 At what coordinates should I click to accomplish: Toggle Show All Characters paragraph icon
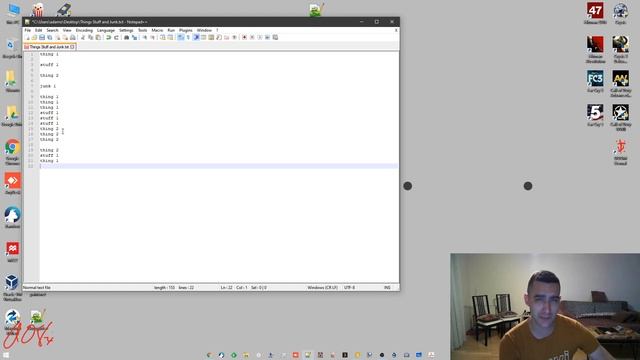[188, 37]
